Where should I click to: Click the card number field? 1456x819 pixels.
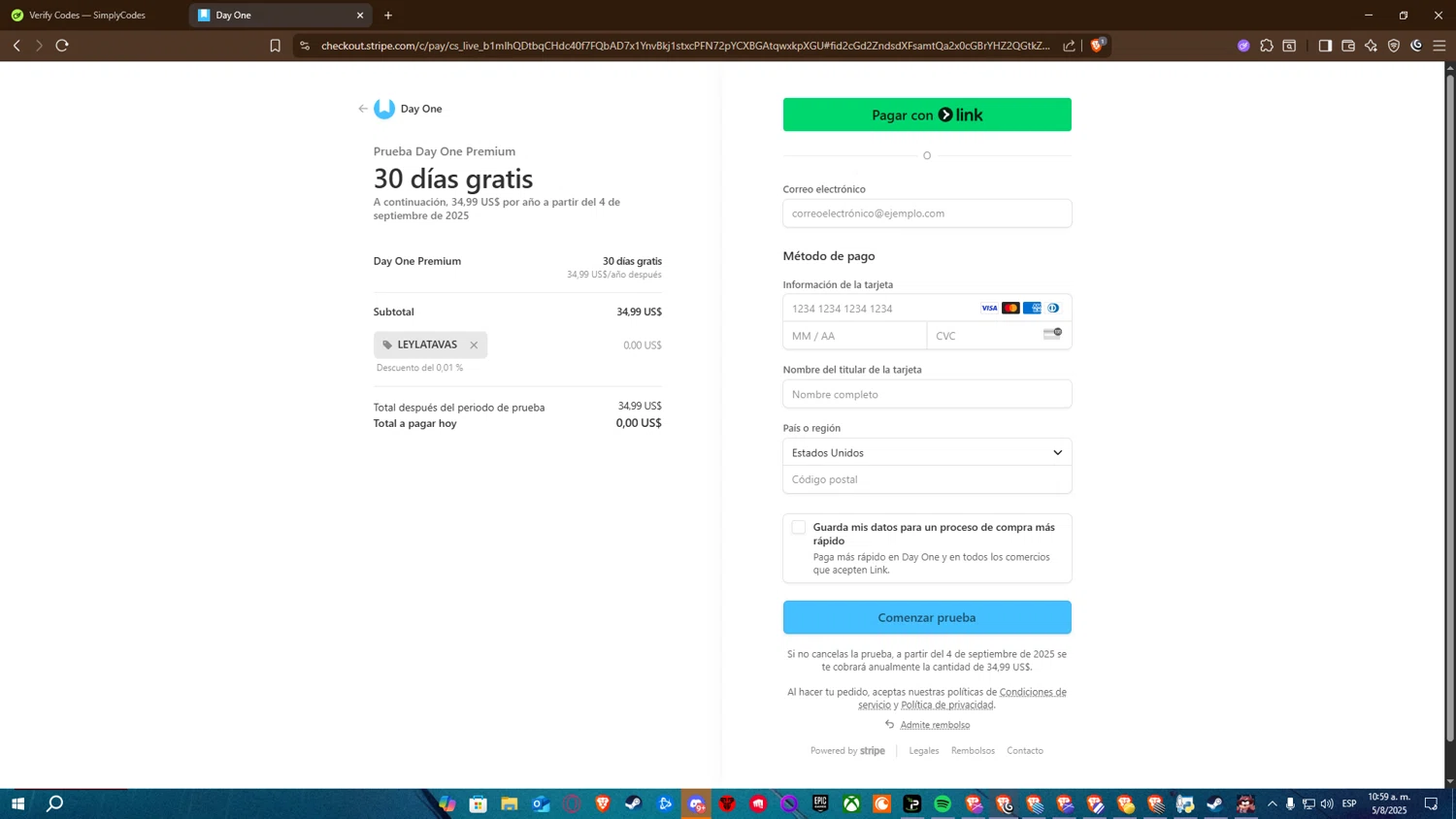[x=927, y=309]
